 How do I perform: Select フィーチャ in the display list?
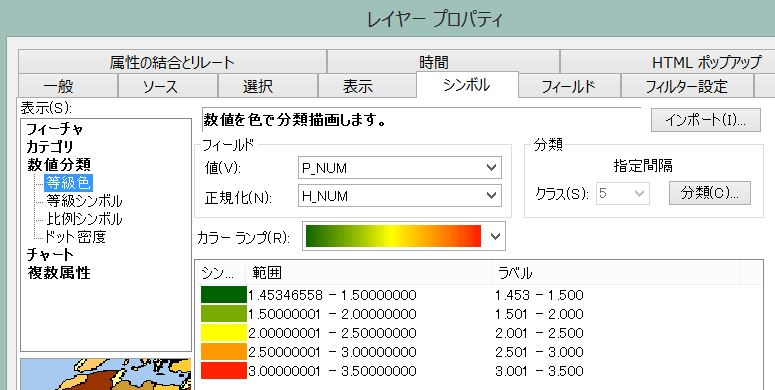pyautogui.click(x=54, y=129)
